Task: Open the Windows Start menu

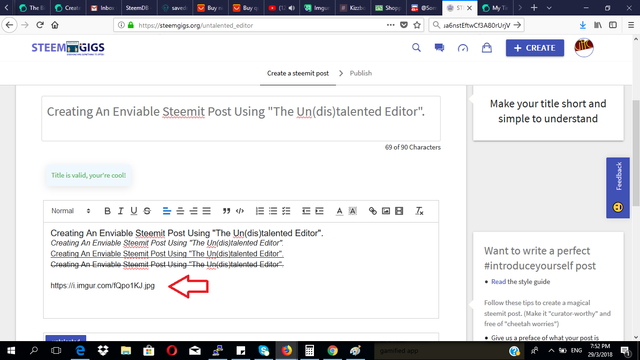Action: click(x=11, y=351)
